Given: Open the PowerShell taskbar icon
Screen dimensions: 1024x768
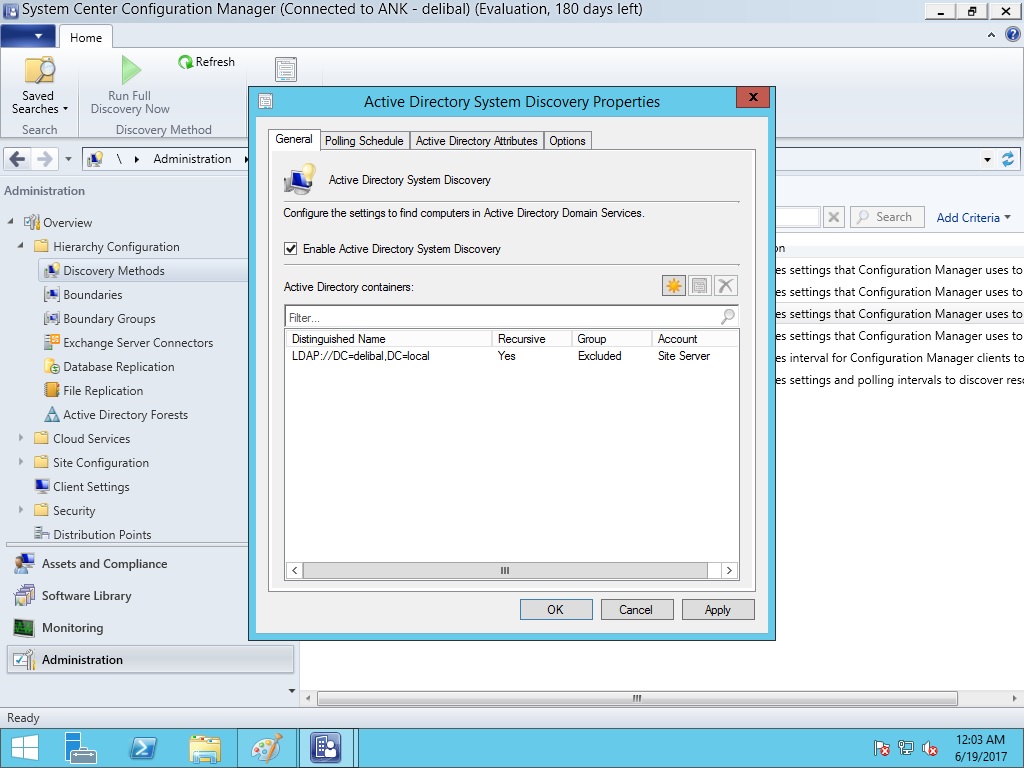Looking at the screenshot, I should pyautogui.click(x=143, y=748).
